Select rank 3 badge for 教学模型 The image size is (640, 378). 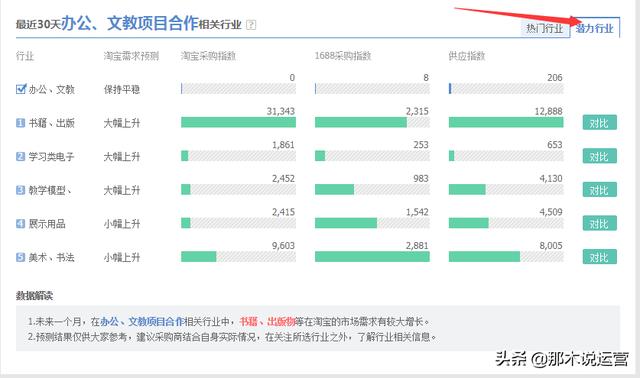click(x=20, y=190)
